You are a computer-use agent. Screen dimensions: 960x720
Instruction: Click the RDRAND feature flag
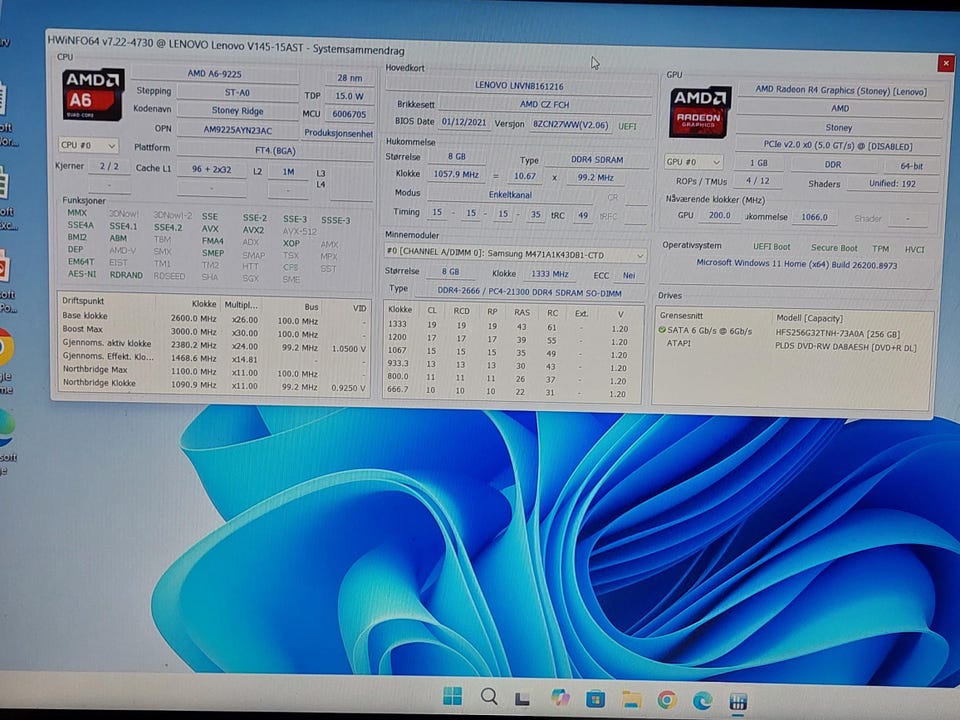pyautogui.click(x=126, y=275)
